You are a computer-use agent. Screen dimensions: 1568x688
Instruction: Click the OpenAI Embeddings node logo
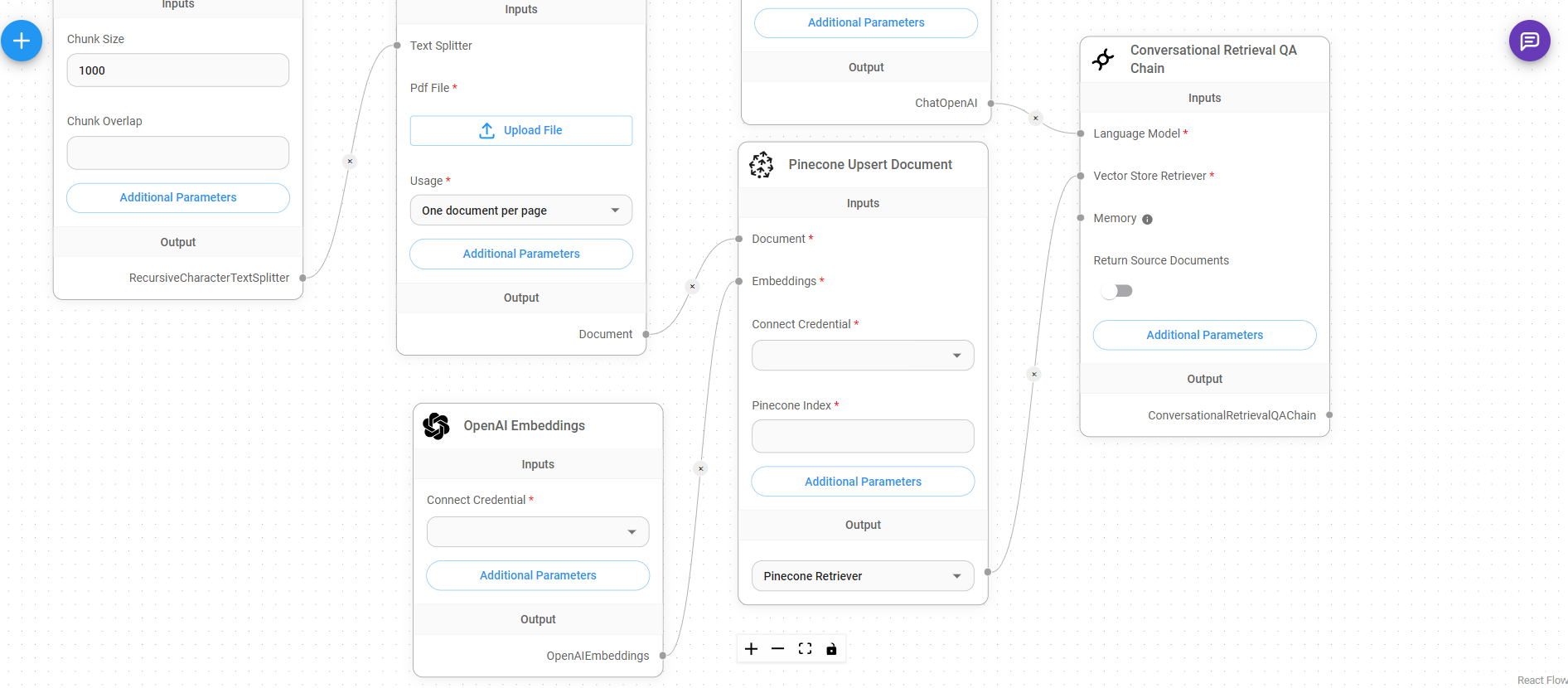[436, 425]
